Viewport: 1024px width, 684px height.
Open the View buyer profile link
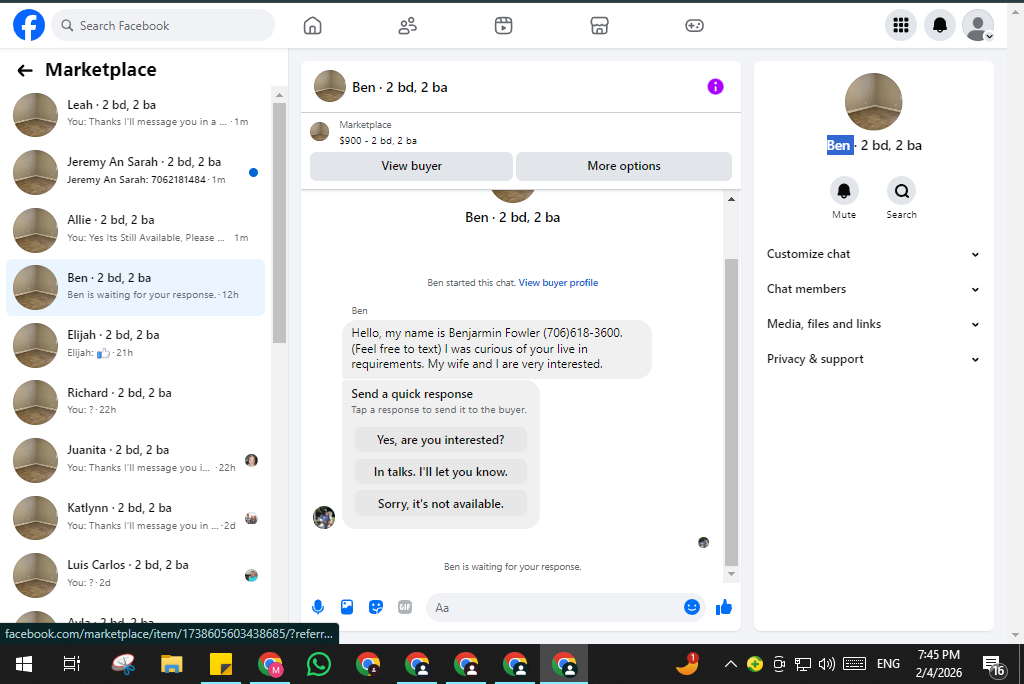[x=558, y=283]
